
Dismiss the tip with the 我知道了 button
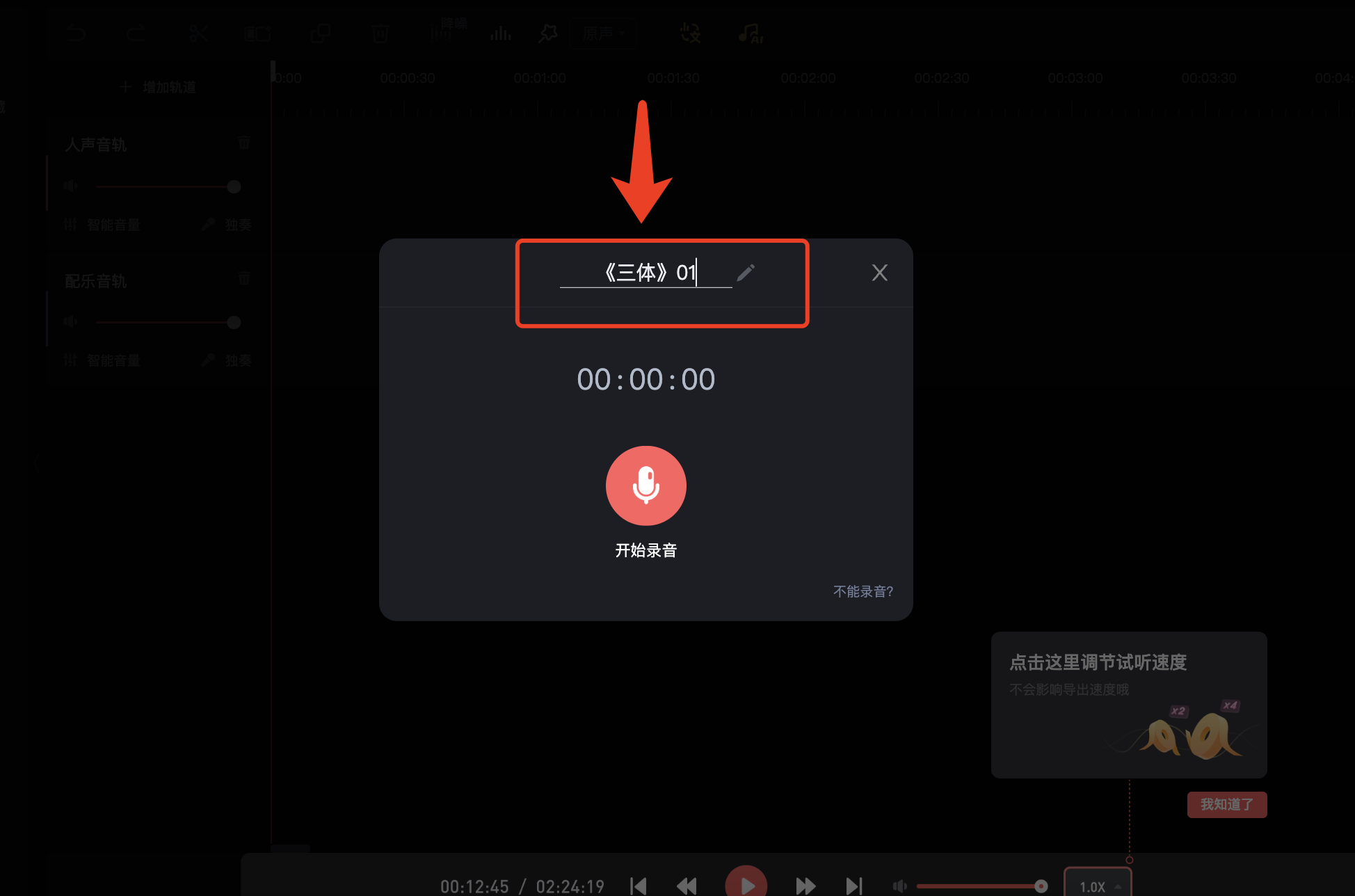(1226, 805)
